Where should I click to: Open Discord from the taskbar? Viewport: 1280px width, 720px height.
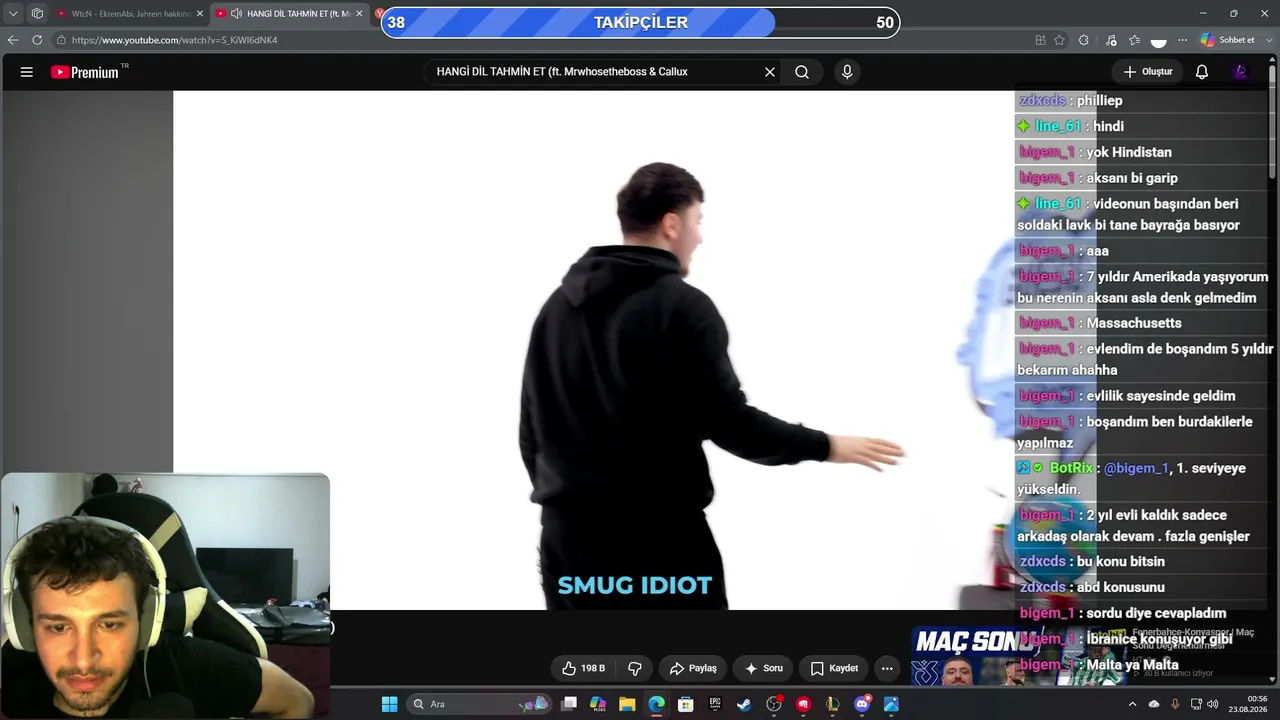862,704
